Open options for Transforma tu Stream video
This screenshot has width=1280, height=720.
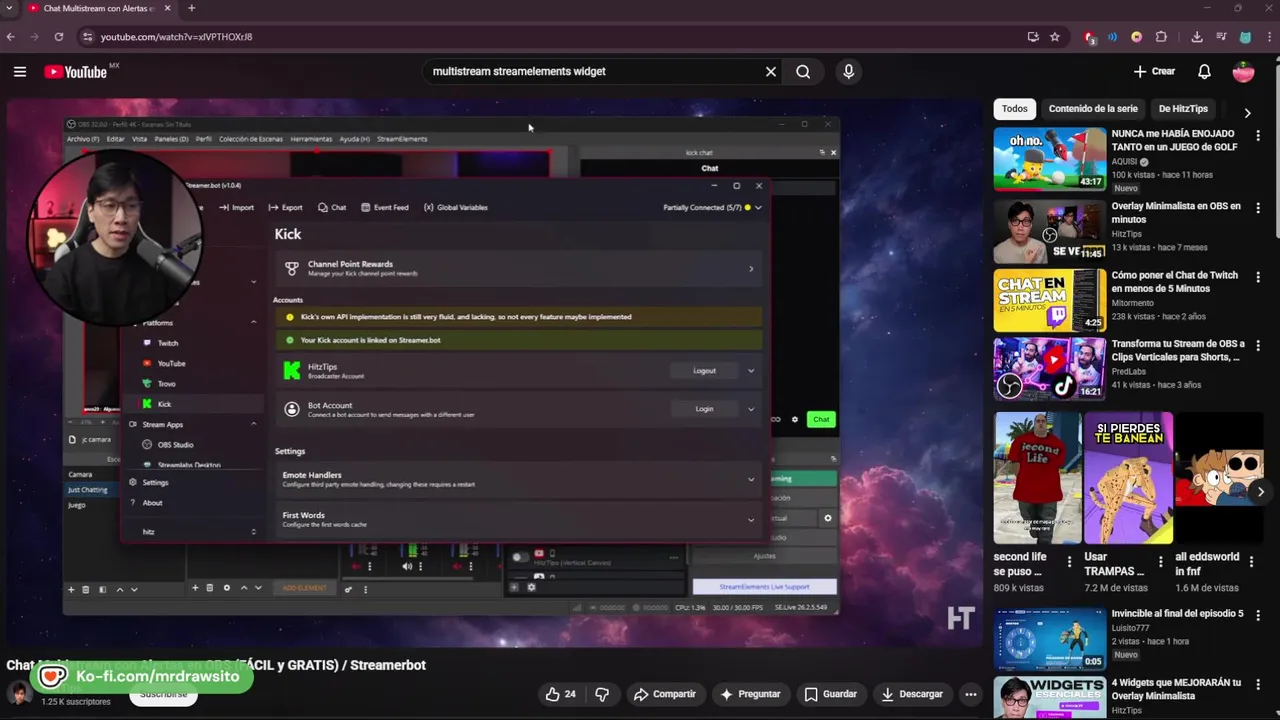pos(1258,345)
